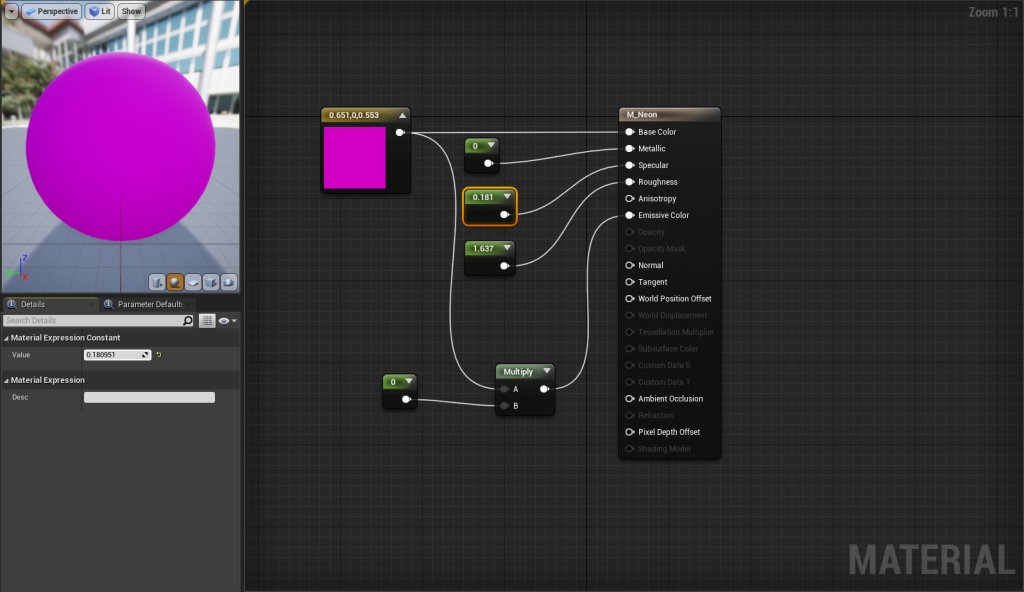This screenshot has height=592, width=1024.
Task: Click the search magnifier in Details
Action: [188, 321]
